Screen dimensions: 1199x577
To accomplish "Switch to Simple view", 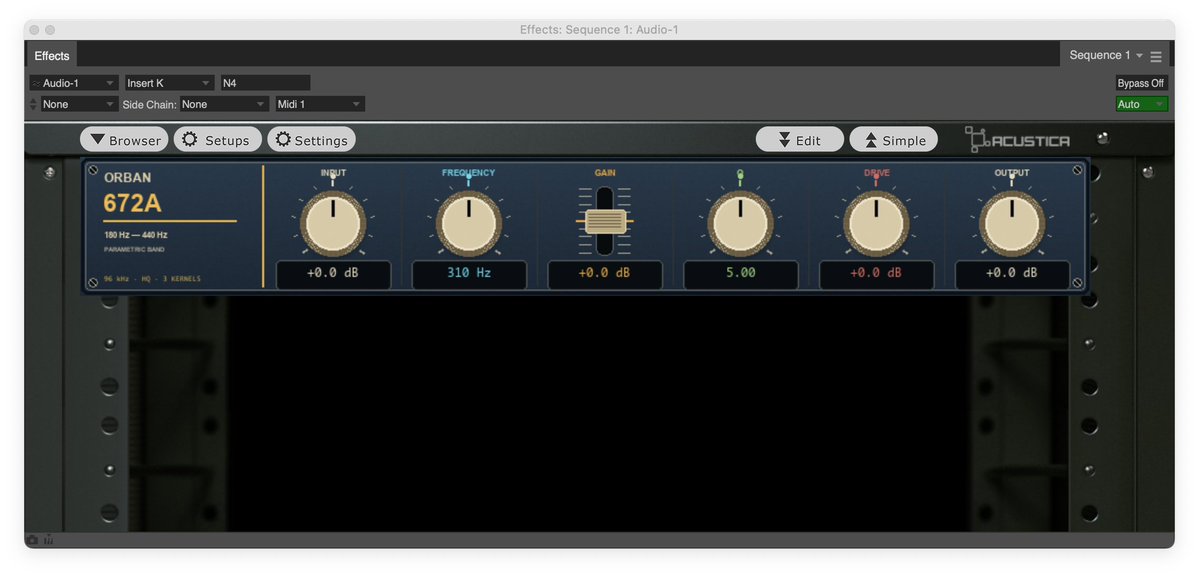I will click(894, 140).
